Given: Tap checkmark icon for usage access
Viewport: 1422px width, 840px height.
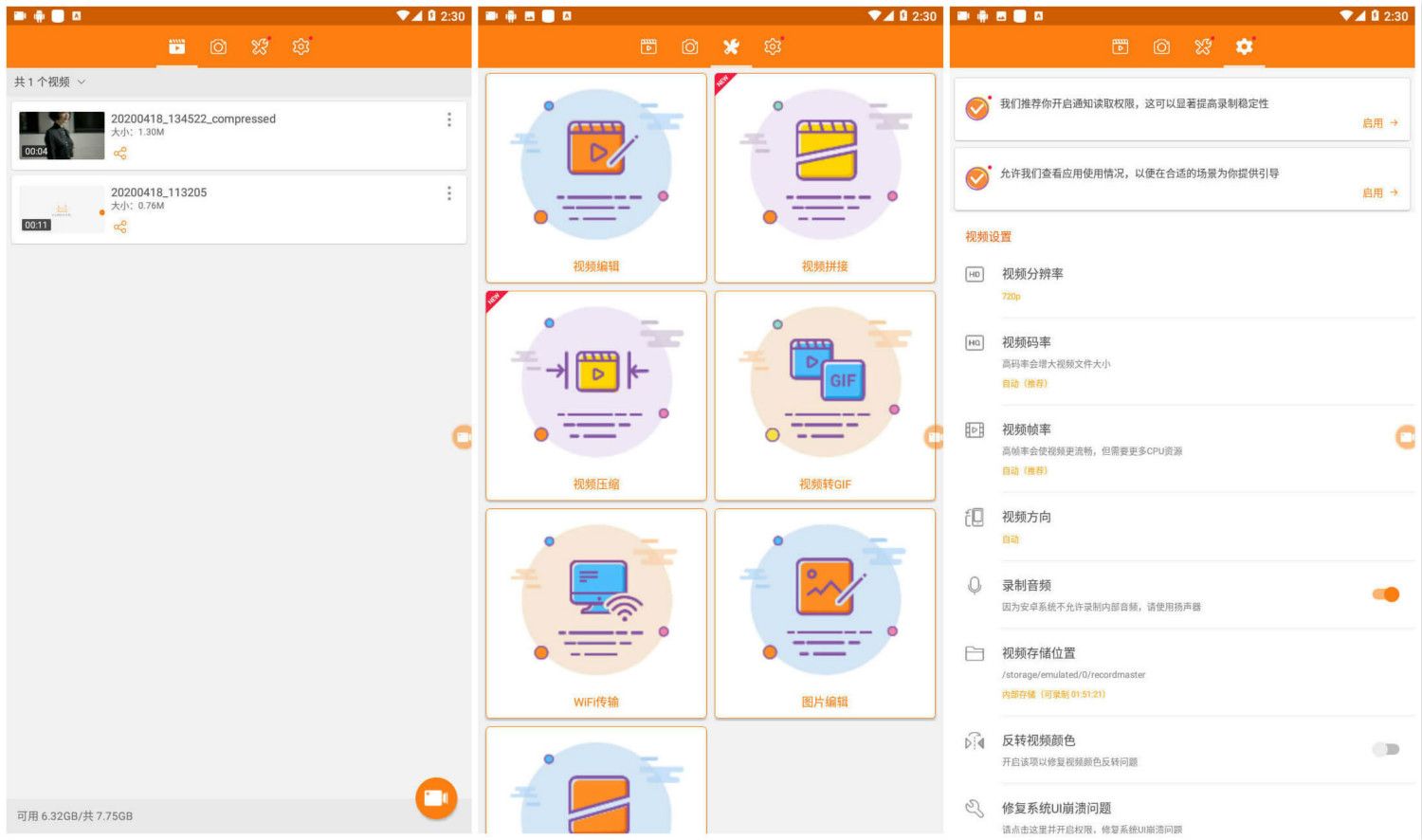Looking at the screenshot, I should [x=977, y=177].
